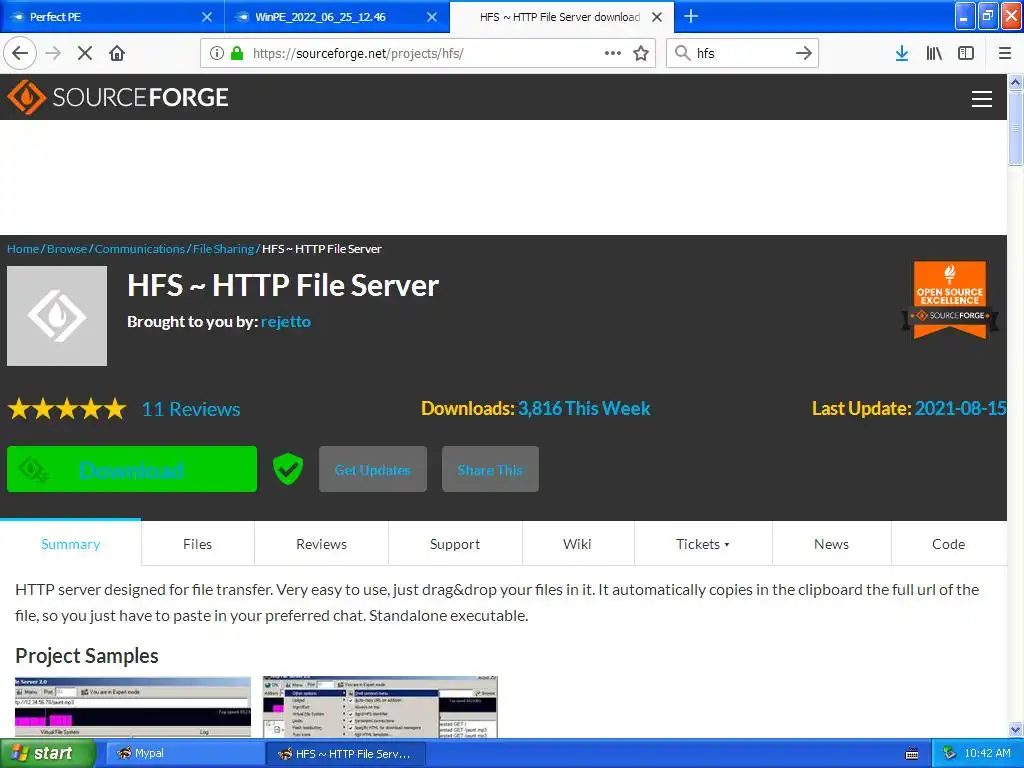Click the five-star rating
The image size is (1024, 768).
point(67,409)
